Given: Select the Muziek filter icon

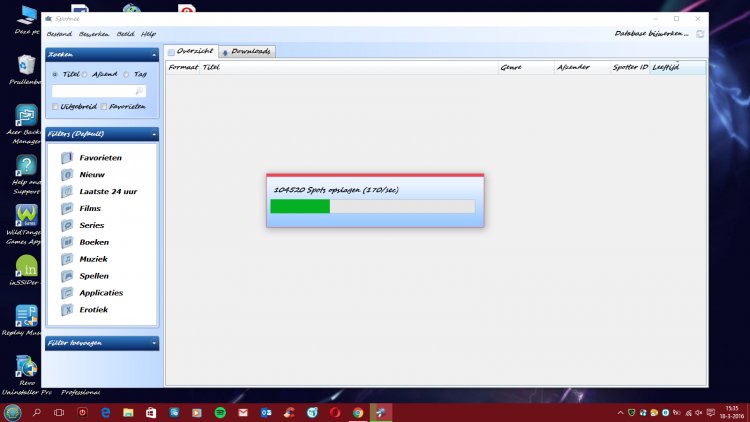Looking at the screenshot, I should [67, 259].
